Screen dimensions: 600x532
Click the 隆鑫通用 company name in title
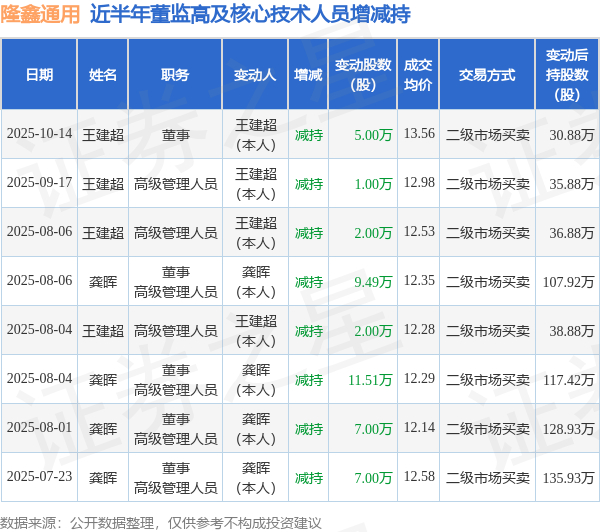tap(40, 15)
